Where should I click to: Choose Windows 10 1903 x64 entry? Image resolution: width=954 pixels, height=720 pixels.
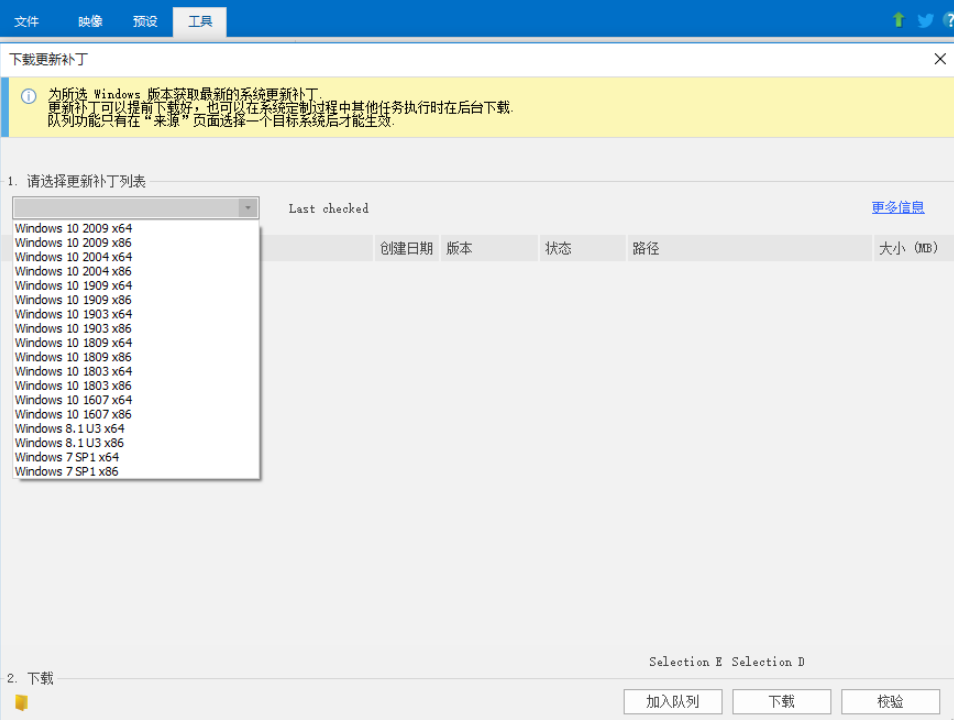point(136,314)
